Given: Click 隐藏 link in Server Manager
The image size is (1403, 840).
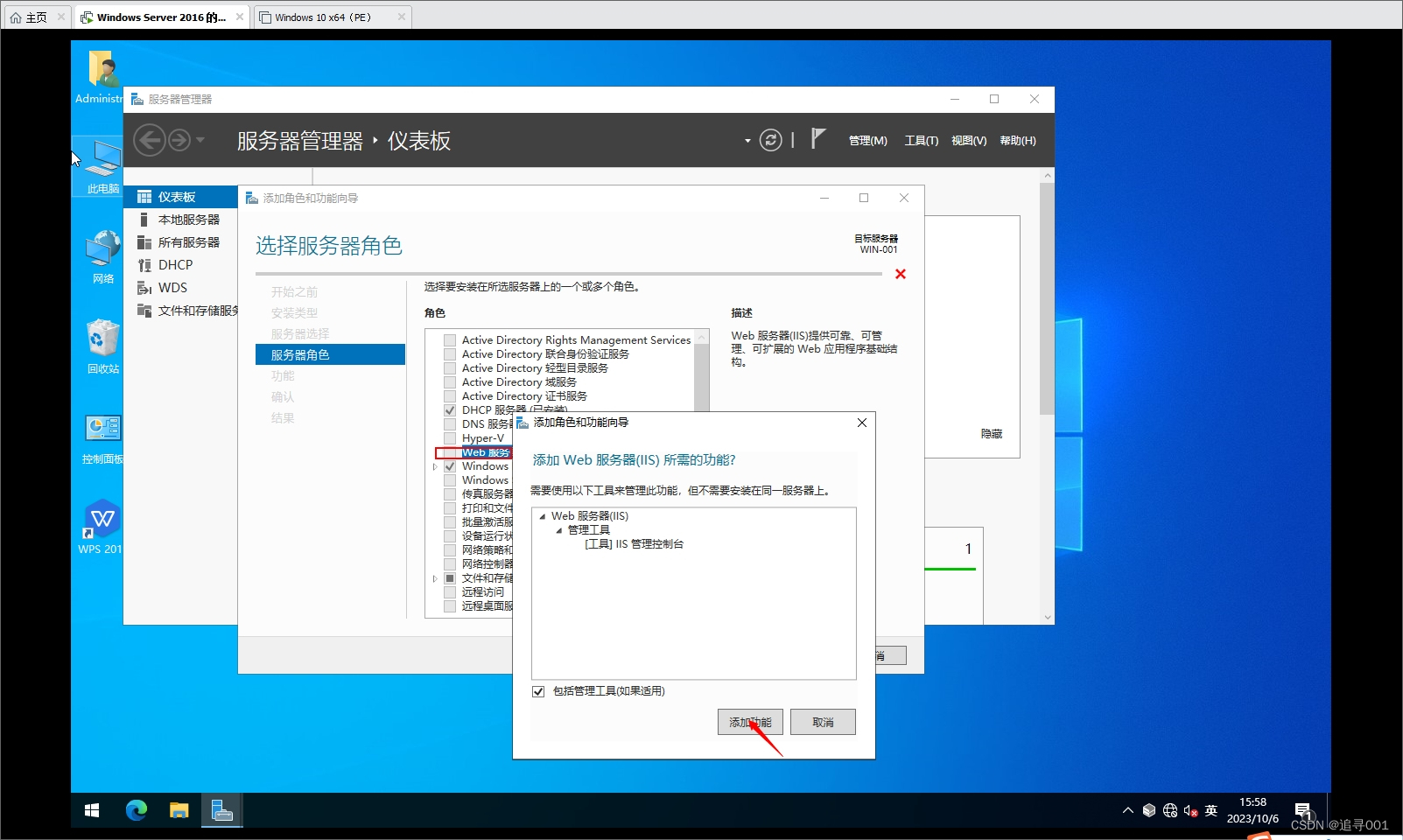Looking at the screenshot, I should 992,434.
